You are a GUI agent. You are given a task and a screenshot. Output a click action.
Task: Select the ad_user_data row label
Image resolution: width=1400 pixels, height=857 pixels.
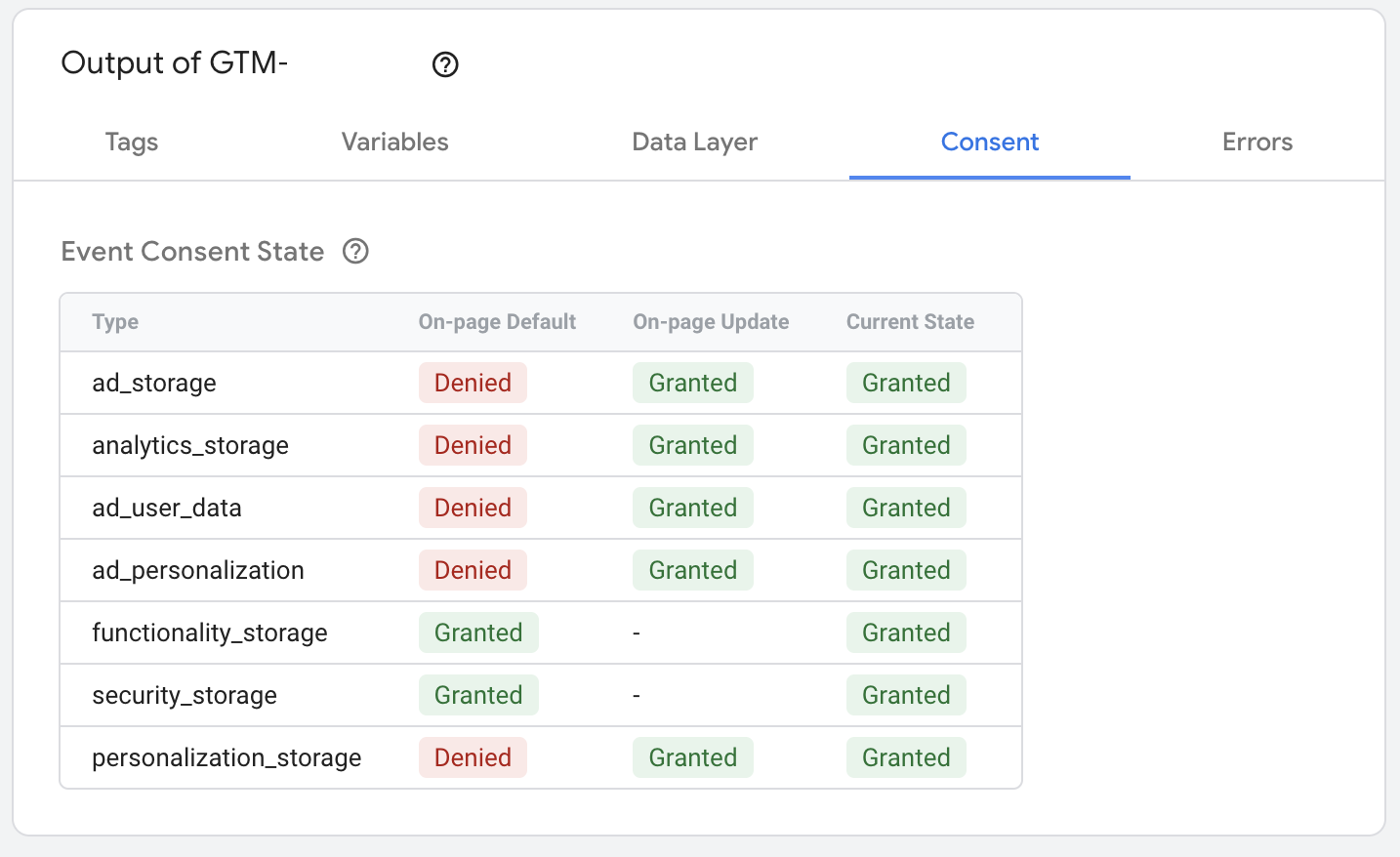pyautogui.click(x=167, y=509)
